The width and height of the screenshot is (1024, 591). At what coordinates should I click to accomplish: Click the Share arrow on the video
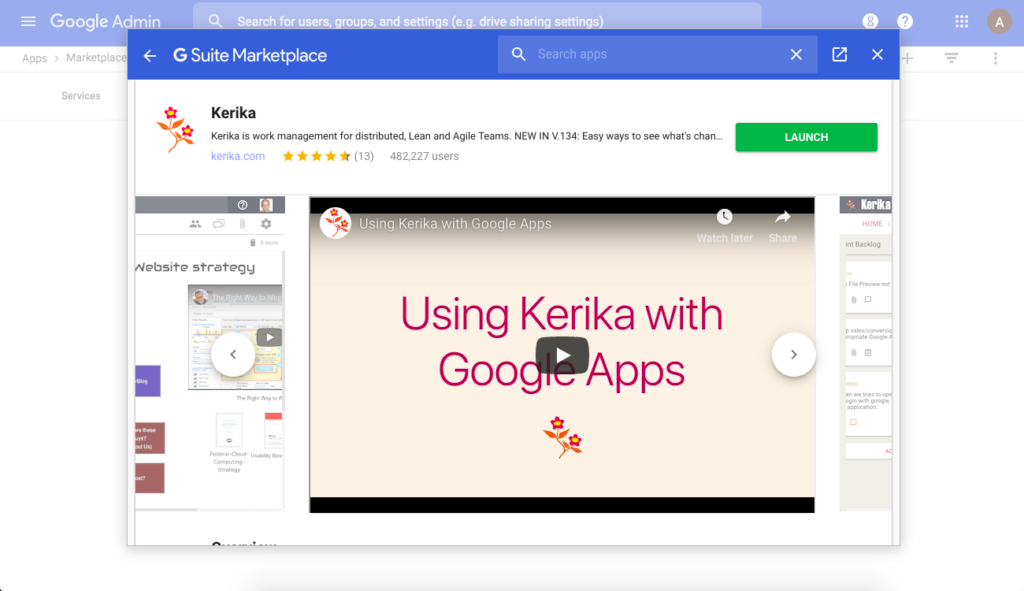[x=782, y=217]
